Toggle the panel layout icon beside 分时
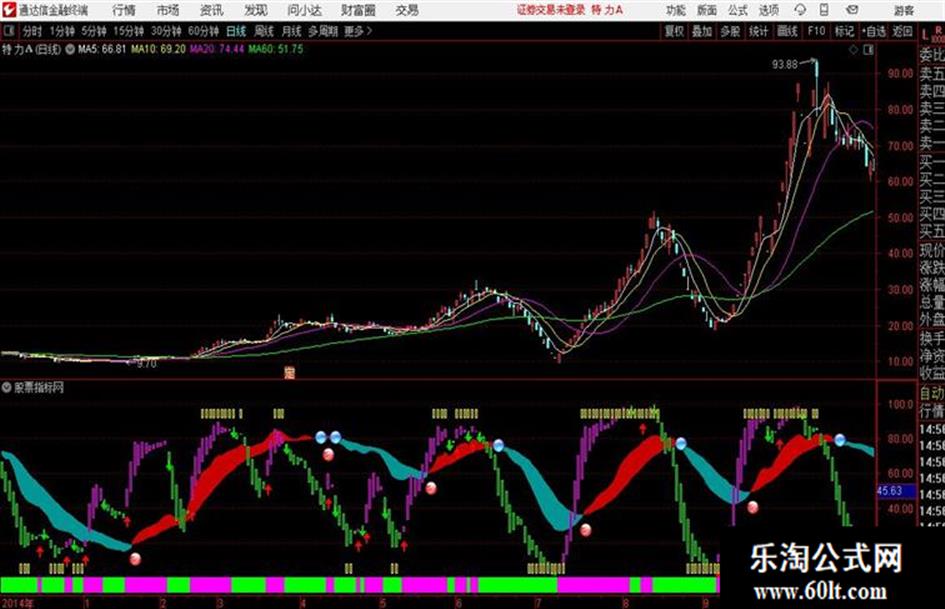The width and height of the screenshot is (945, 609). click(8, 31)
